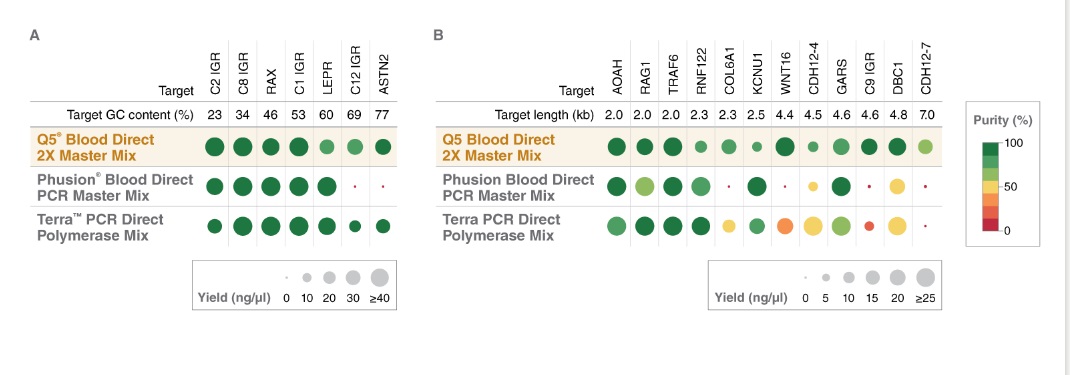Select the yellow Phusion DBC1 dot
Screen dimensions: 1070x375
pos(897,186)
